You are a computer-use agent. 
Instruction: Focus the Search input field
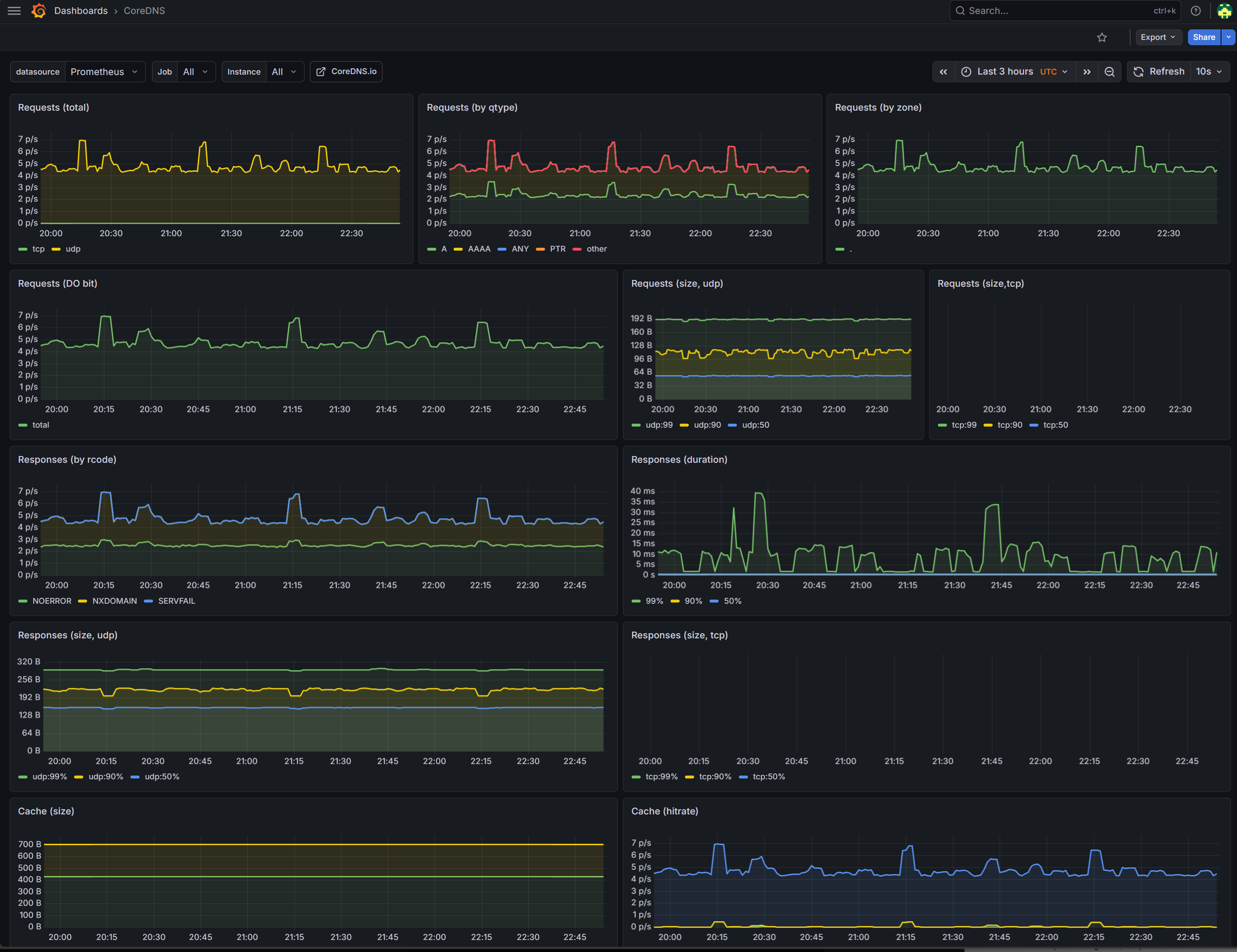[x=1065, y=11]
